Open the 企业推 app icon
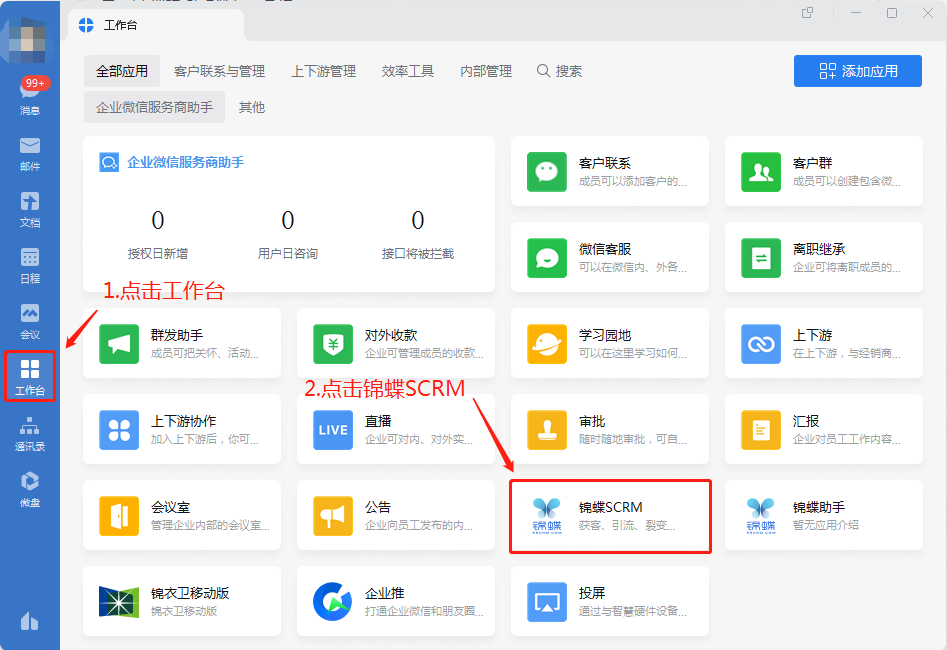 [333, 602]
